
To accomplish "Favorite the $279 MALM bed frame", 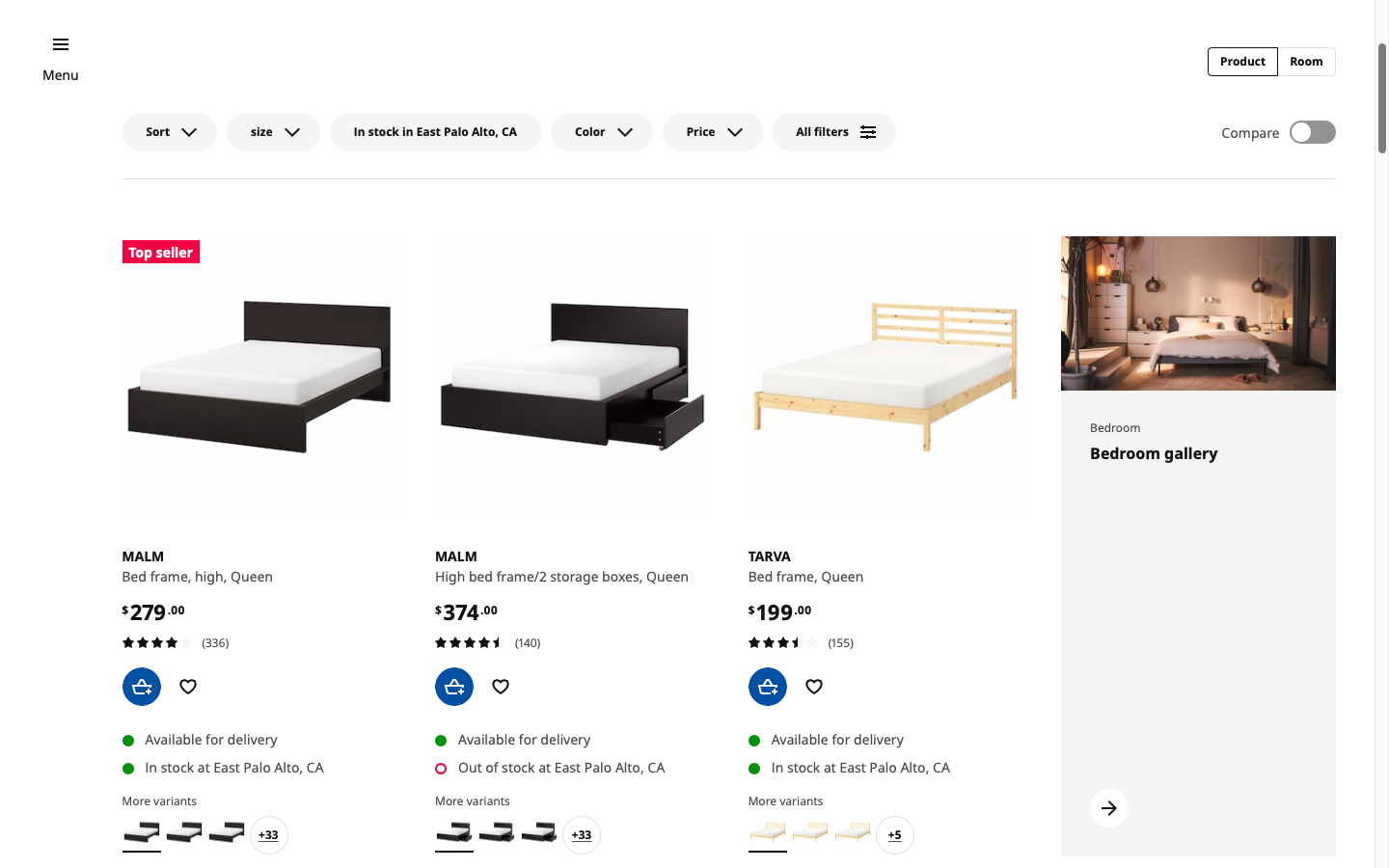I will 188,687.
